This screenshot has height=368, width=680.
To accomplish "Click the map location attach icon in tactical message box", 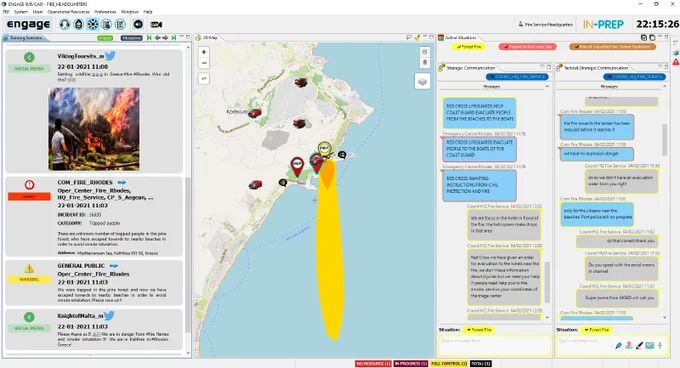I will click(x=629, y=345).
